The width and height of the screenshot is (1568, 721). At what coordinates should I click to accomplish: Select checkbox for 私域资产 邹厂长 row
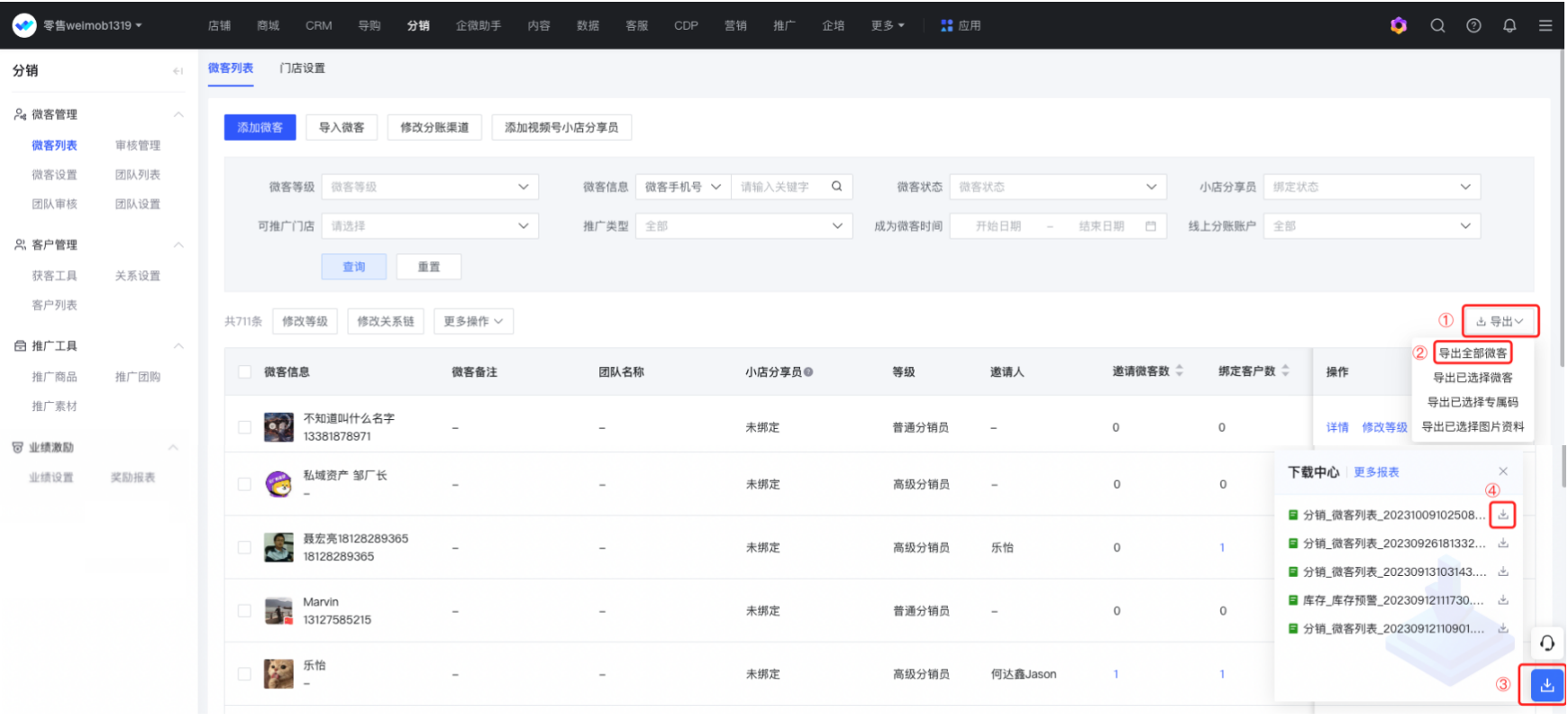(x=244, y=484)
